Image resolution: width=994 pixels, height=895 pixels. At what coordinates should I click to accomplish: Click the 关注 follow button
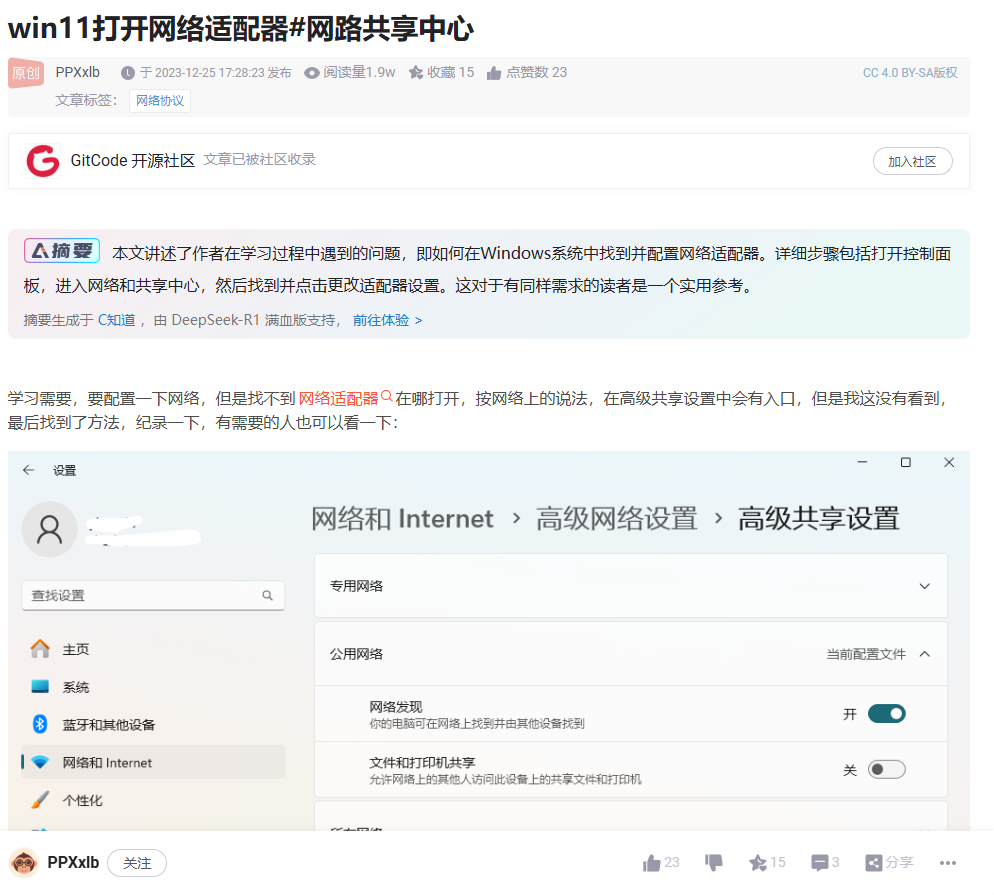[x=137, y=863]
